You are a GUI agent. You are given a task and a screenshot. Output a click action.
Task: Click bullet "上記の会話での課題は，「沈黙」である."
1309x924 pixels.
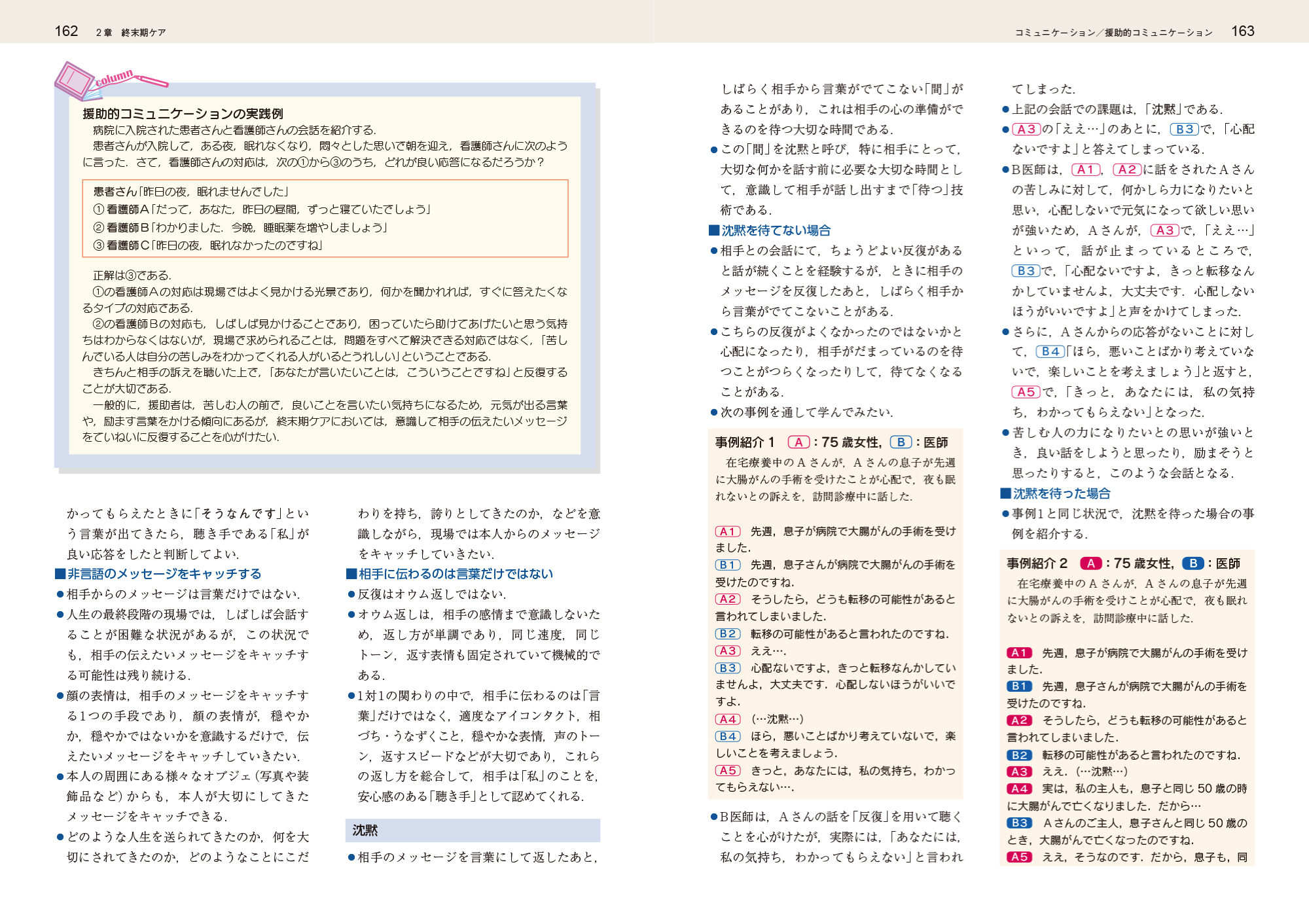point(1113,109)
